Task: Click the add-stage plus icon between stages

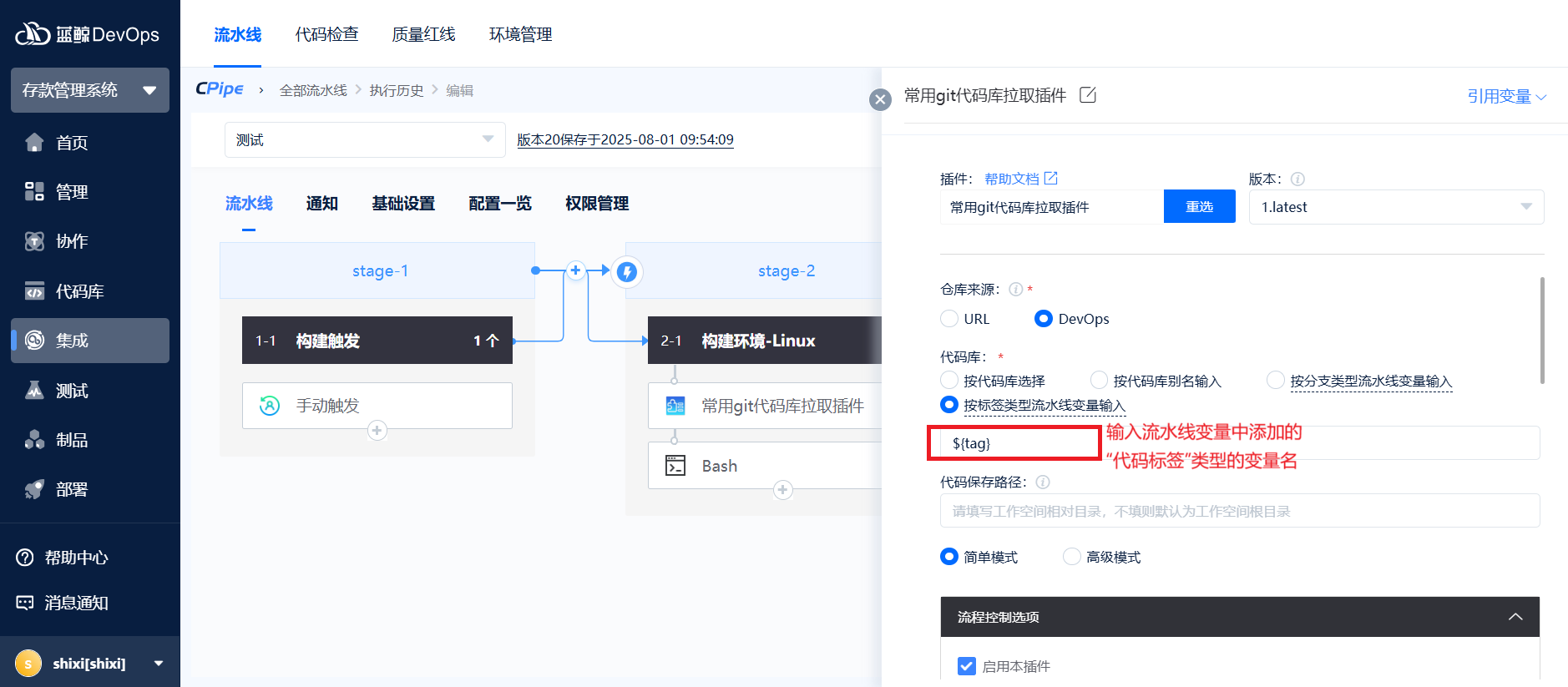Action: [x=575, y=270]
